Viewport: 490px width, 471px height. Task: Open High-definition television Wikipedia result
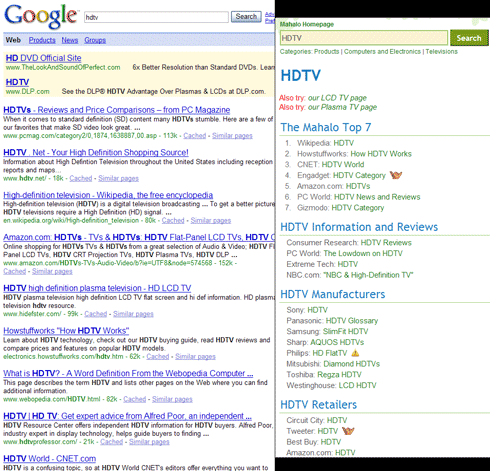pyautogui.click(x=108, y=195)
